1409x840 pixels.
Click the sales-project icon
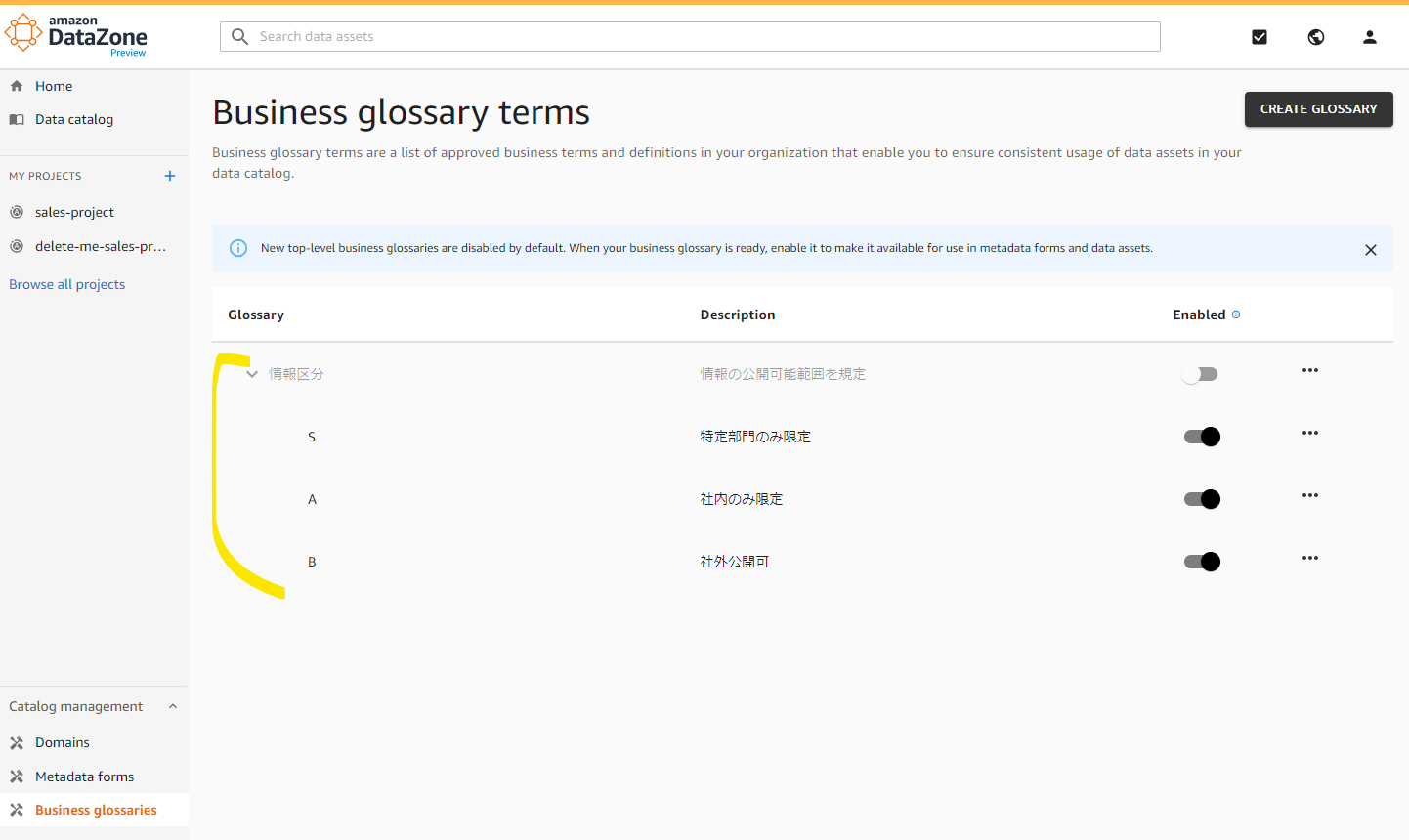[17, 212]
